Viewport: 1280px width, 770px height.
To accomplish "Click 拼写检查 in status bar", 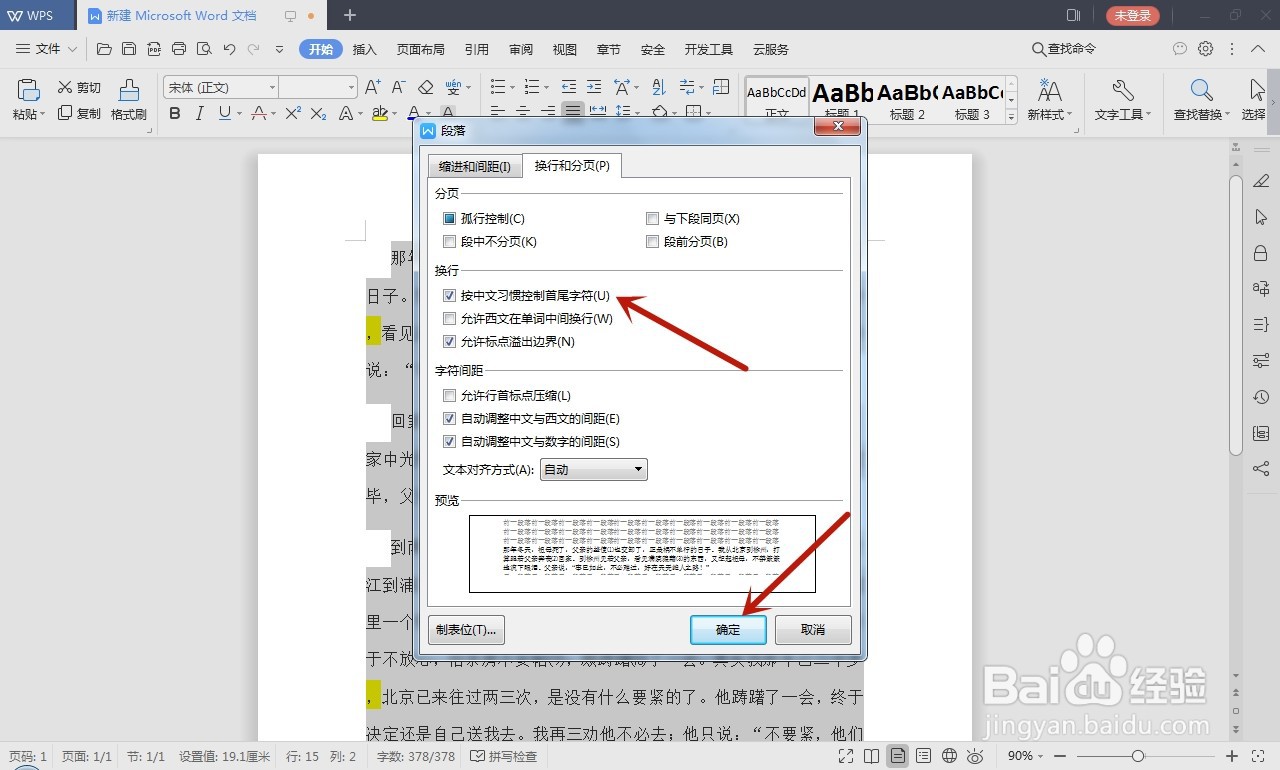I will 504,756.
